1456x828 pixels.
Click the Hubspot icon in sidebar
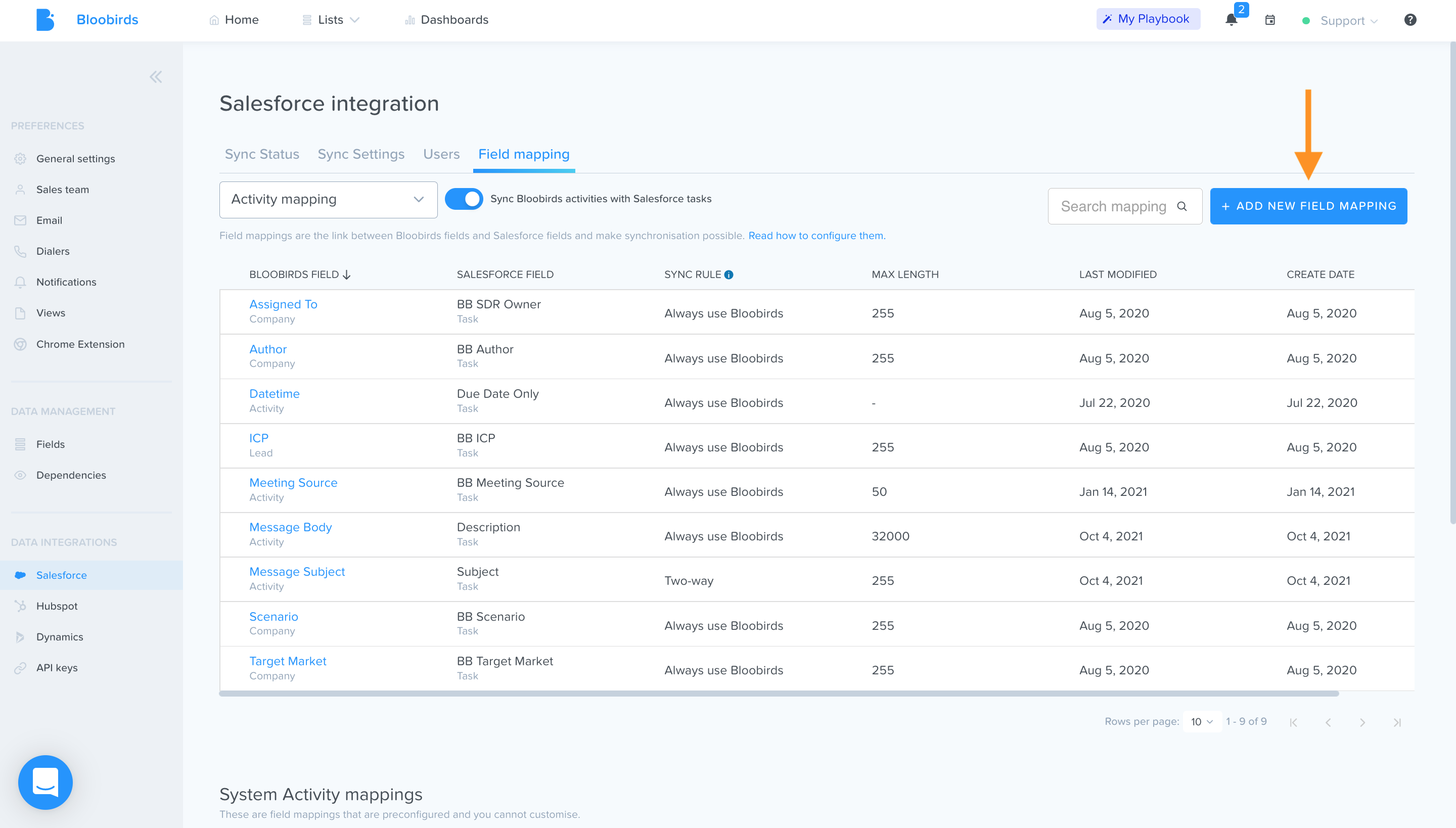point(20,606)
